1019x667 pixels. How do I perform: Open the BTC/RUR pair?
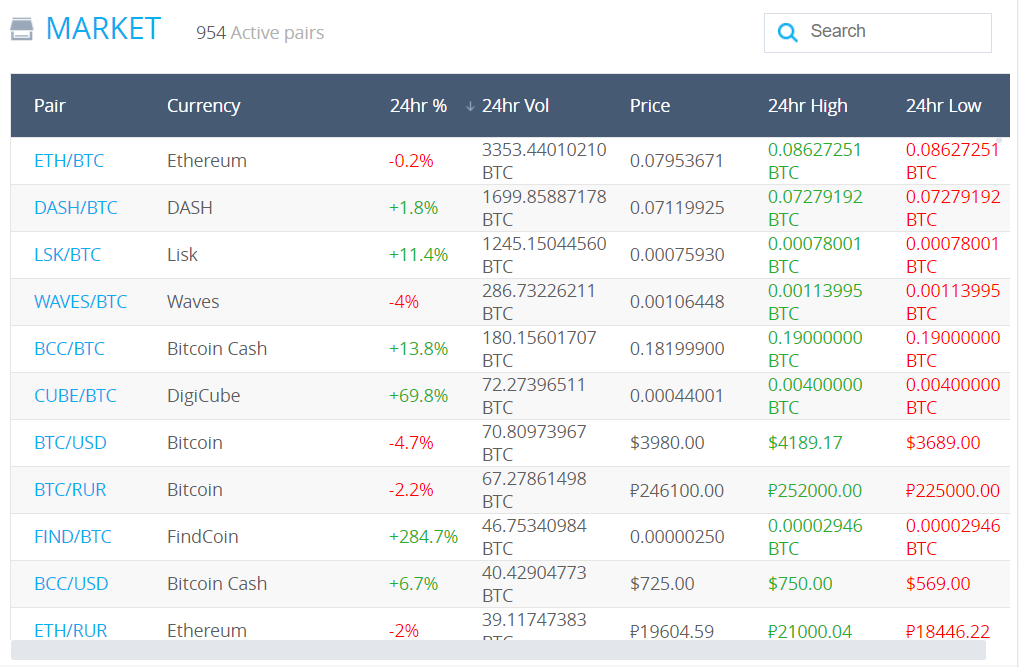pyautogui.click(x=70, y=490)
